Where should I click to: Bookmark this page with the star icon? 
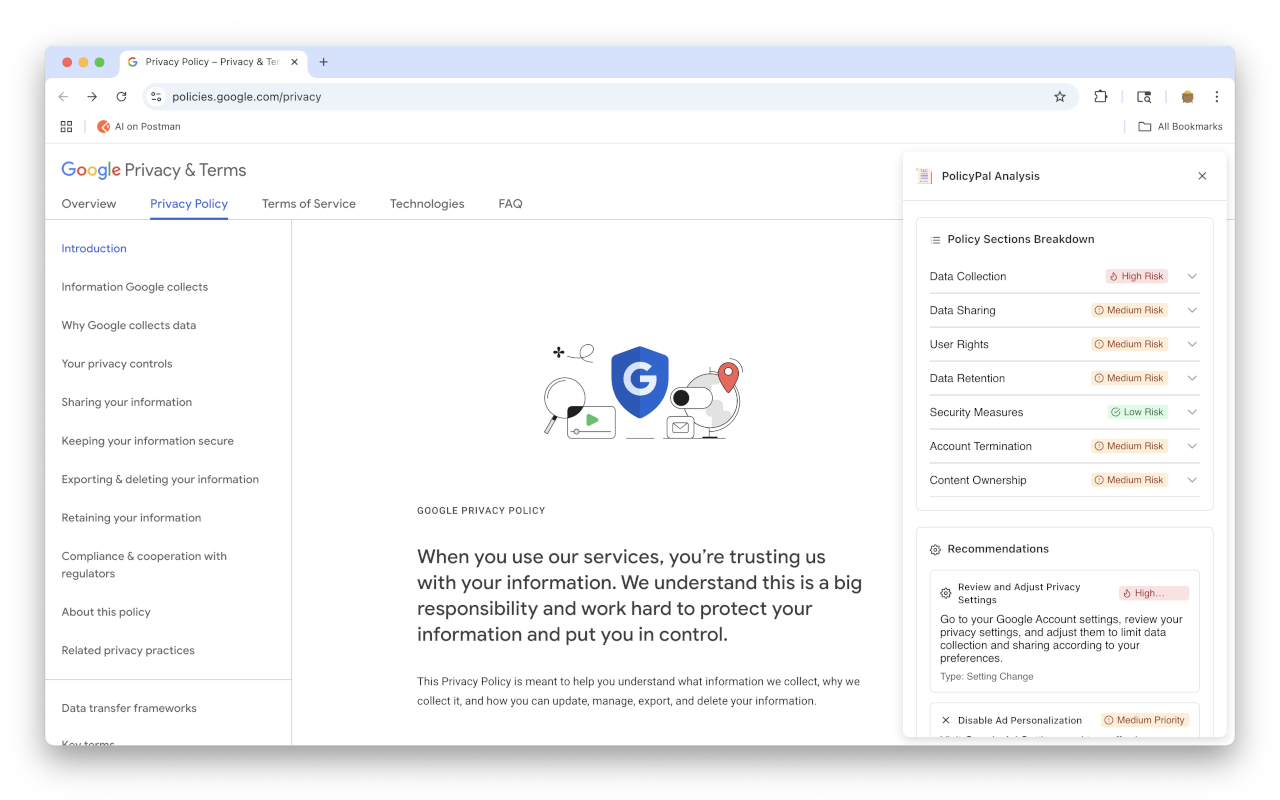(x=1060, y=97)
